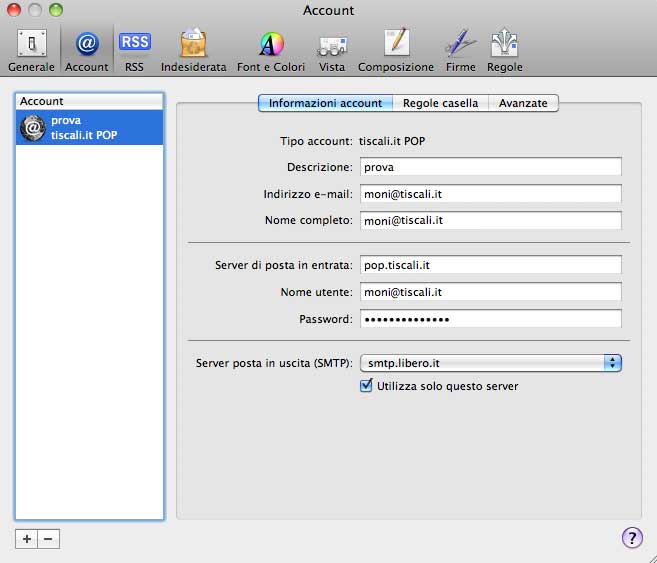Click the red close window button

14,10
